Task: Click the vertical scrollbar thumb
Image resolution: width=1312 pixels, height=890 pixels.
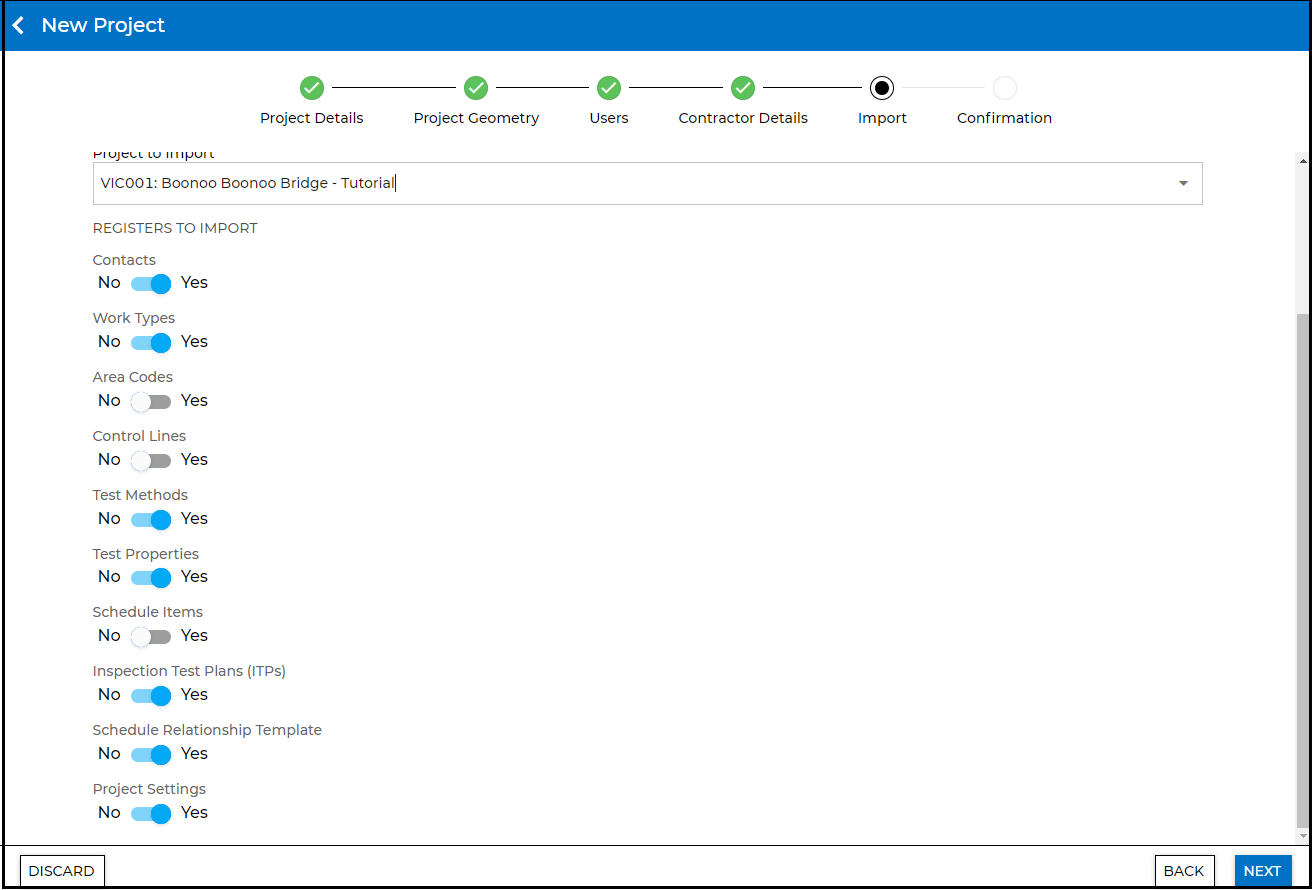Action: point(1301,570)
